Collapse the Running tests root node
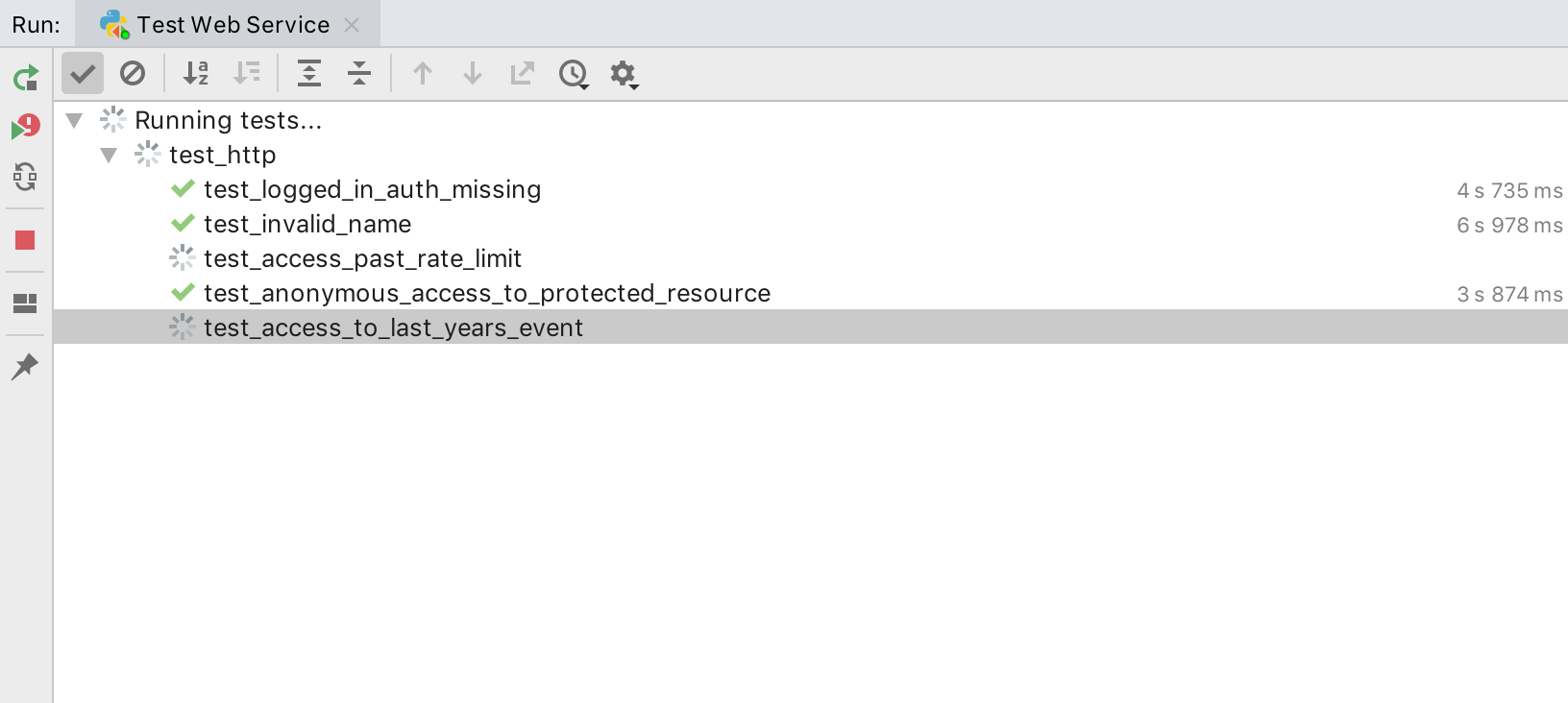This screenshot has height=703, width=1568. coord(74,120)
